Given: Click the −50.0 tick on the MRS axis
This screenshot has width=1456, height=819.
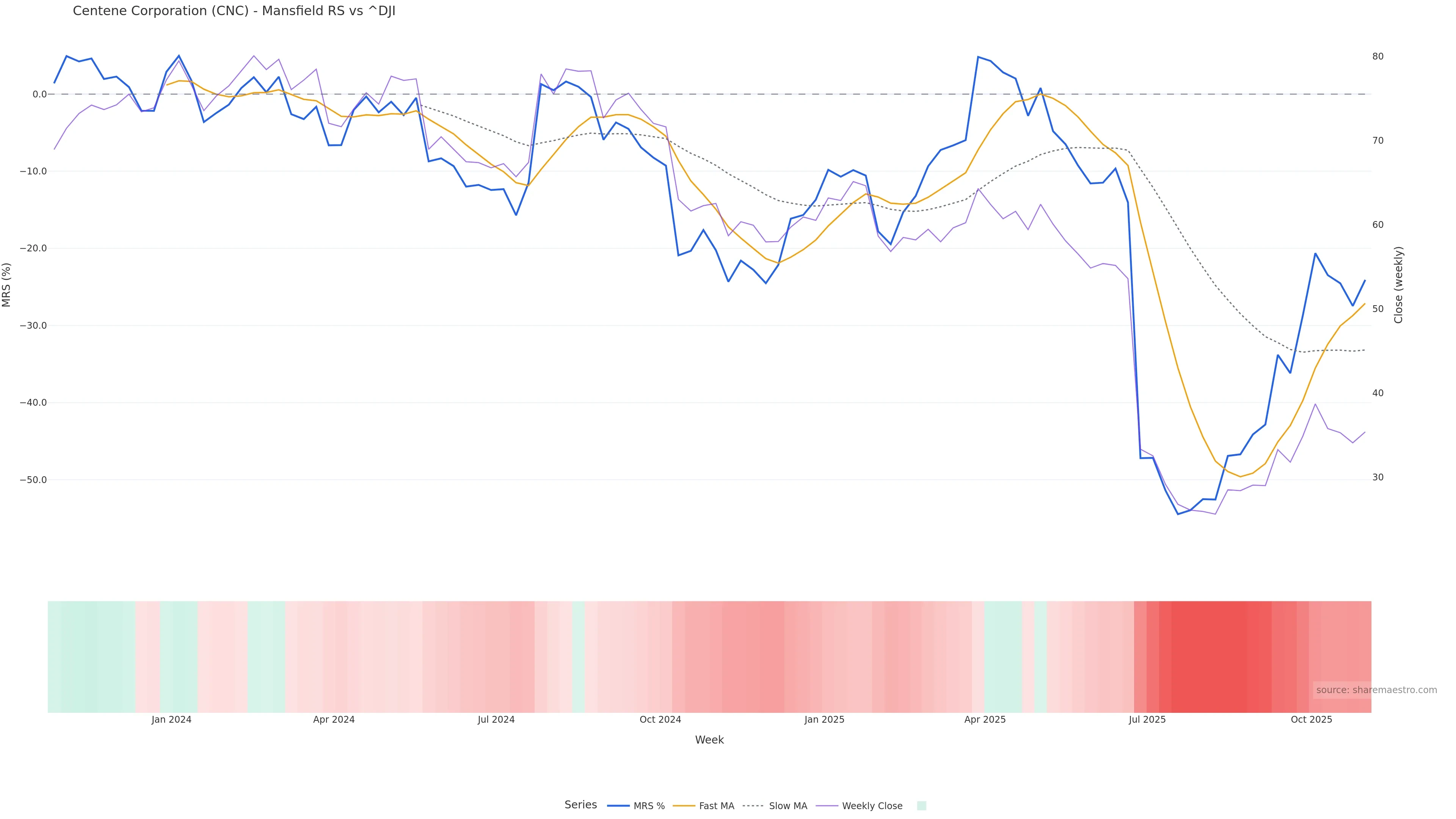Looking at the screenshot, I should [33, 480].
